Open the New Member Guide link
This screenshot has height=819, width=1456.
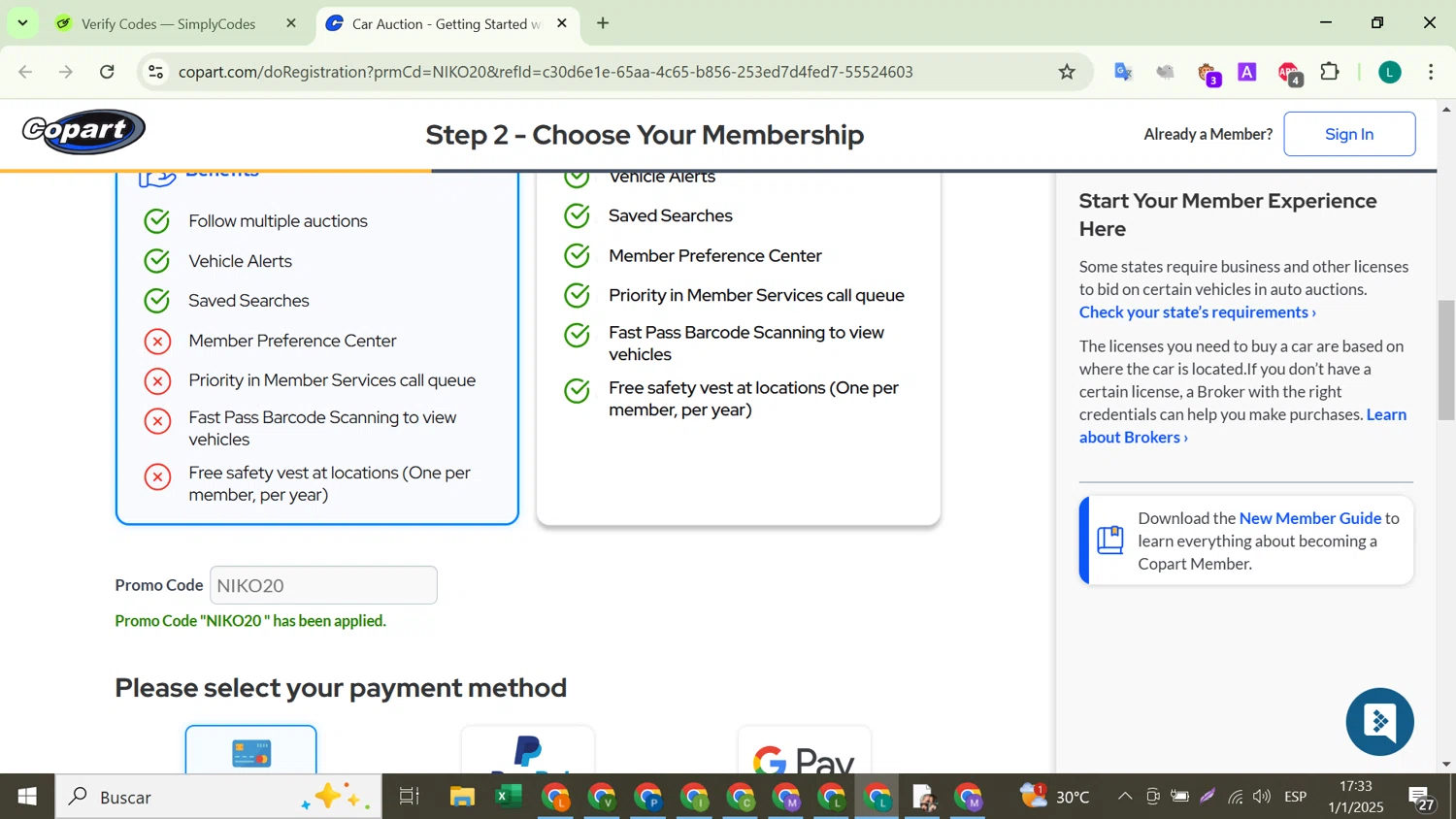pyautogui.click(x=1309, y=518)
